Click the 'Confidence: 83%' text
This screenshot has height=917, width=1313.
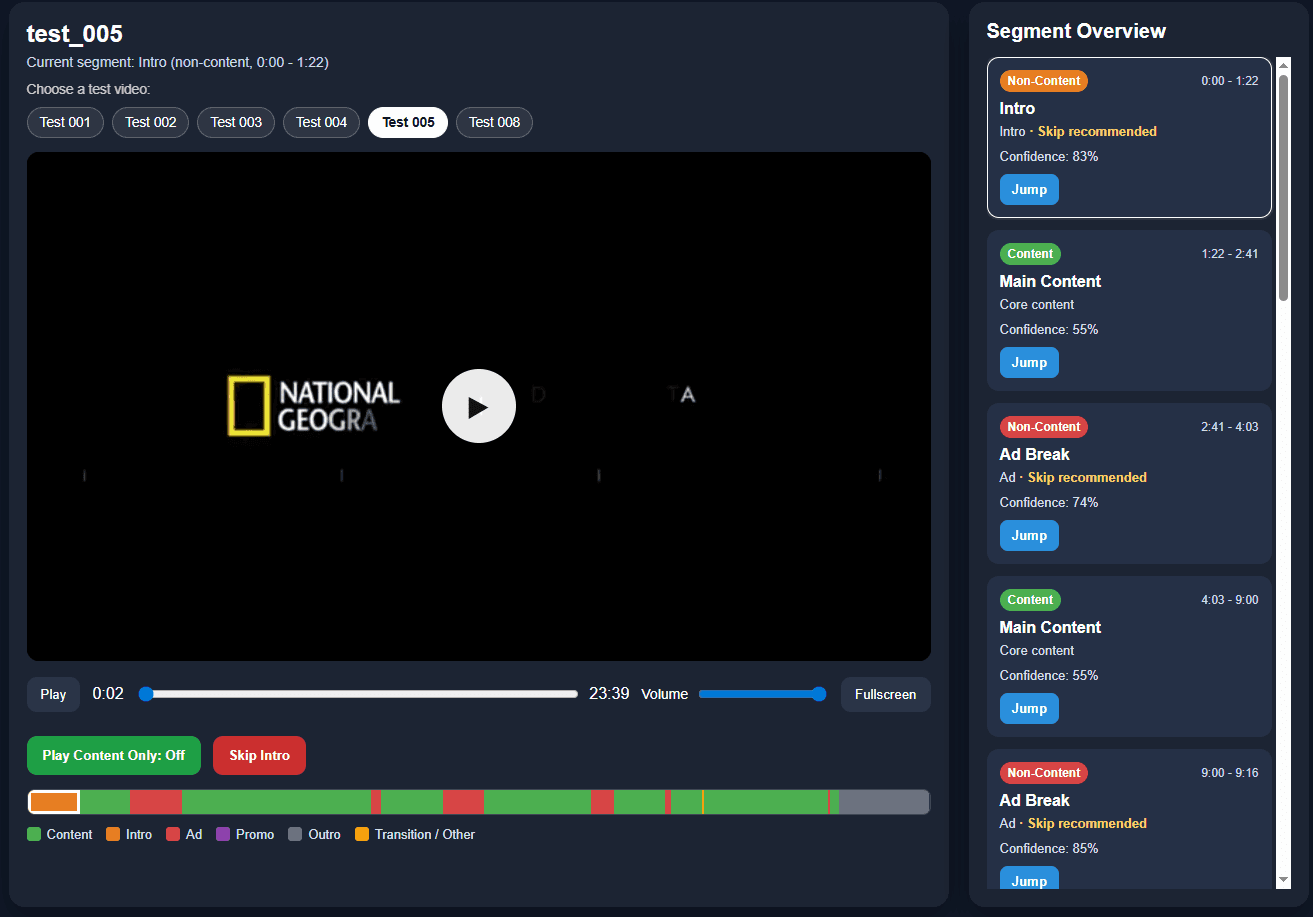1049,156
